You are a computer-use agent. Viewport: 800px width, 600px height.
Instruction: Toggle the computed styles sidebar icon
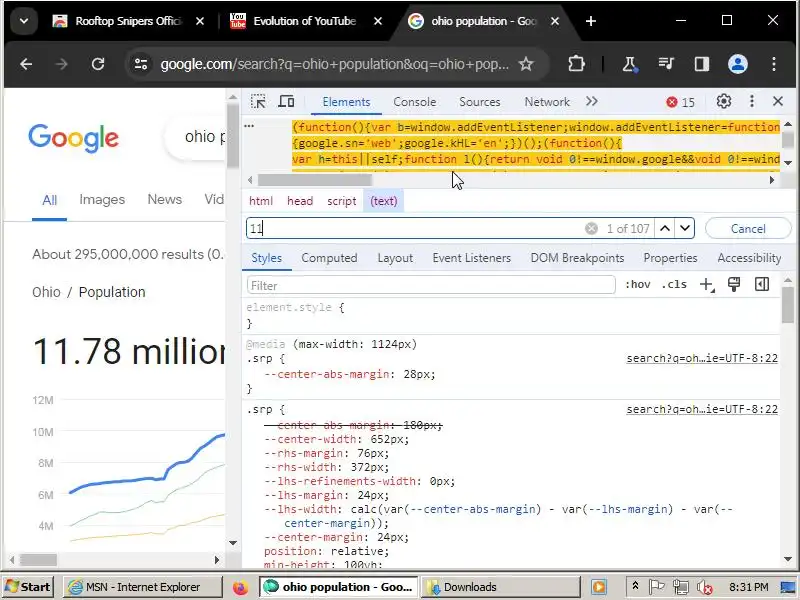pyautogui.click(x=762, y=285)
